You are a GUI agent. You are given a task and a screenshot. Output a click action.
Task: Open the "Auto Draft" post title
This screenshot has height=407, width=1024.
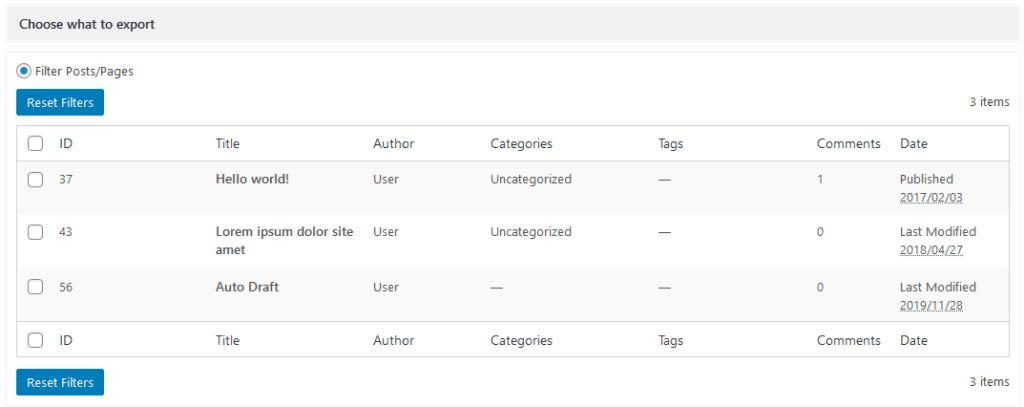pos(247,287)
